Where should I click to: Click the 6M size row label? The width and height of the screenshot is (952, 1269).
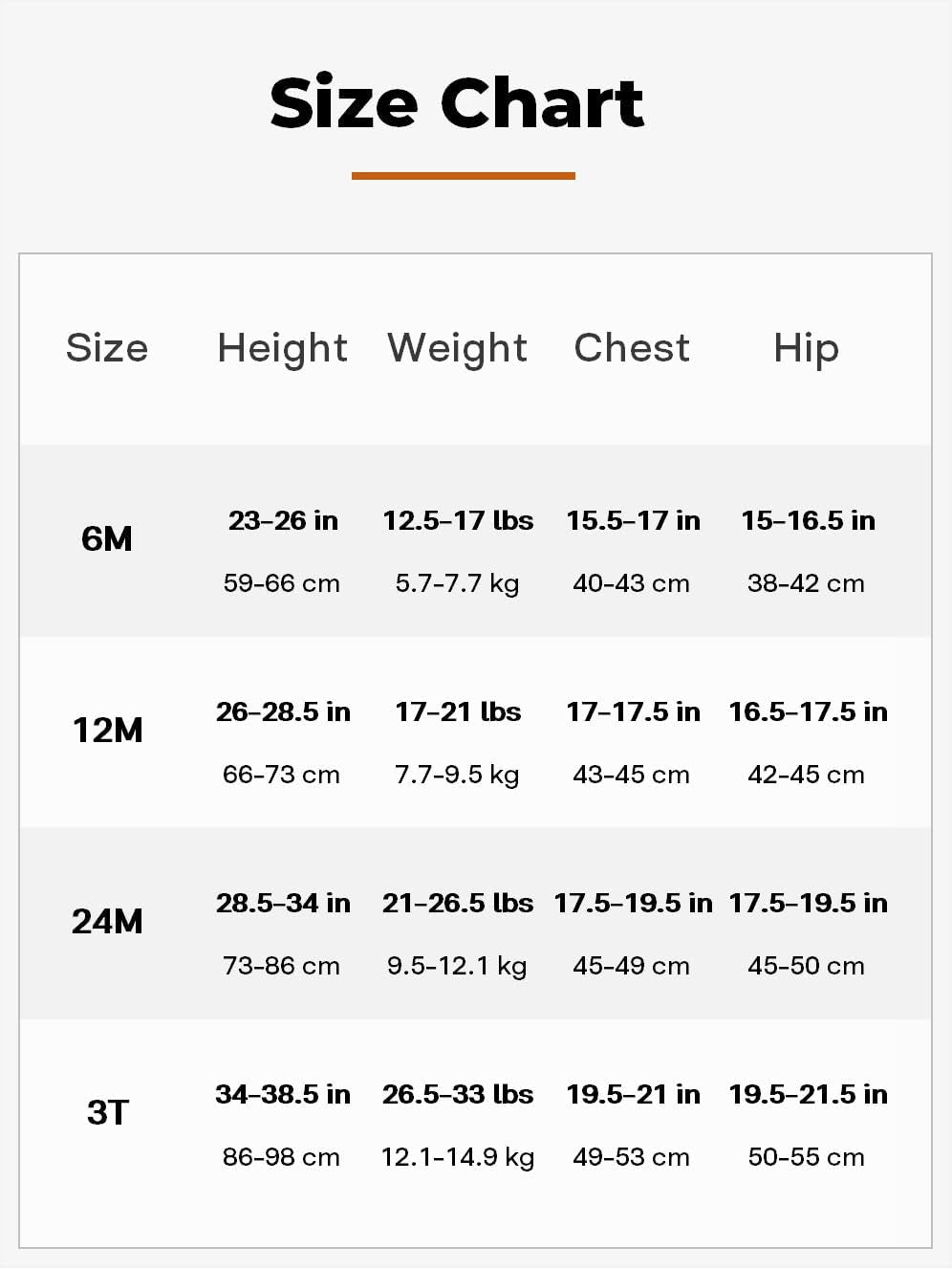click(107, 539)
